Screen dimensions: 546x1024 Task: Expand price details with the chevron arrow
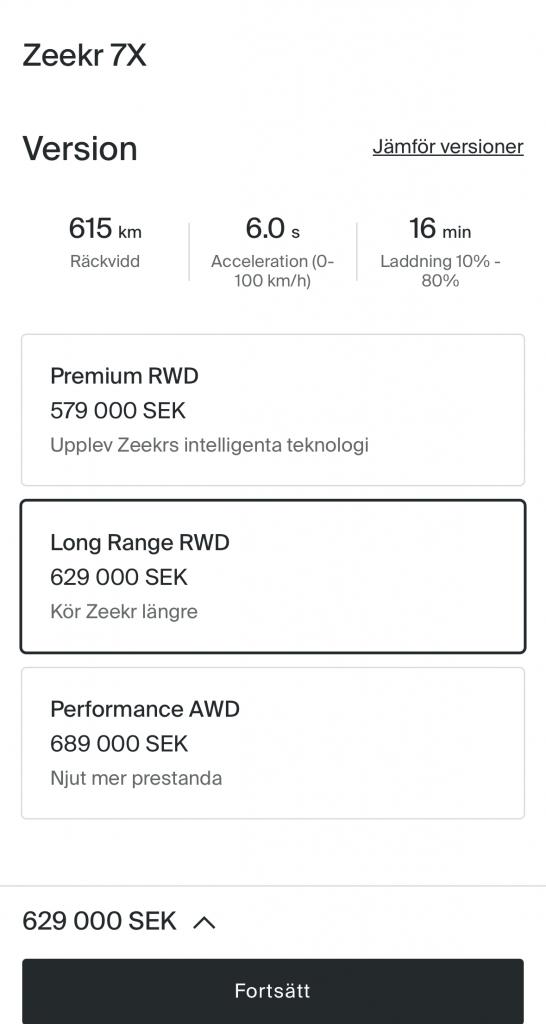204,921
